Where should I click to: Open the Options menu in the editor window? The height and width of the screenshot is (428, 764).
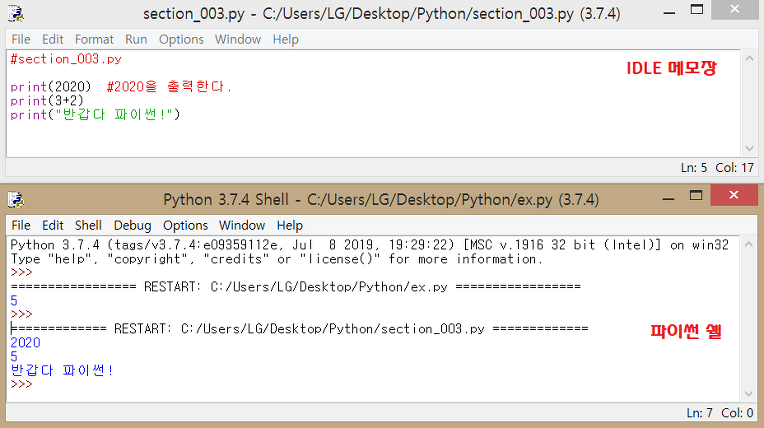(181, 39)
